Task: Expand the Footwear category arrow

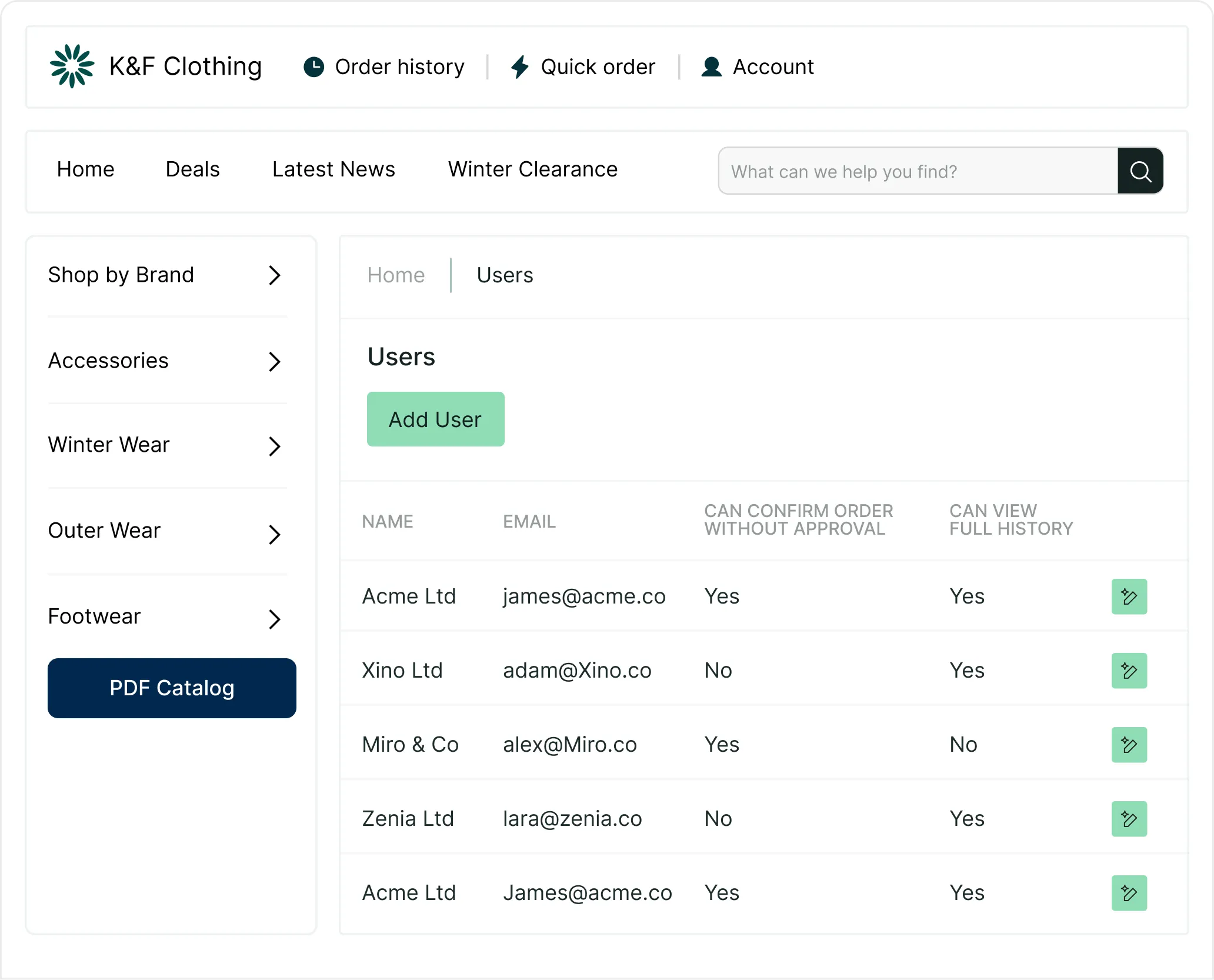Action: point(274,619)
